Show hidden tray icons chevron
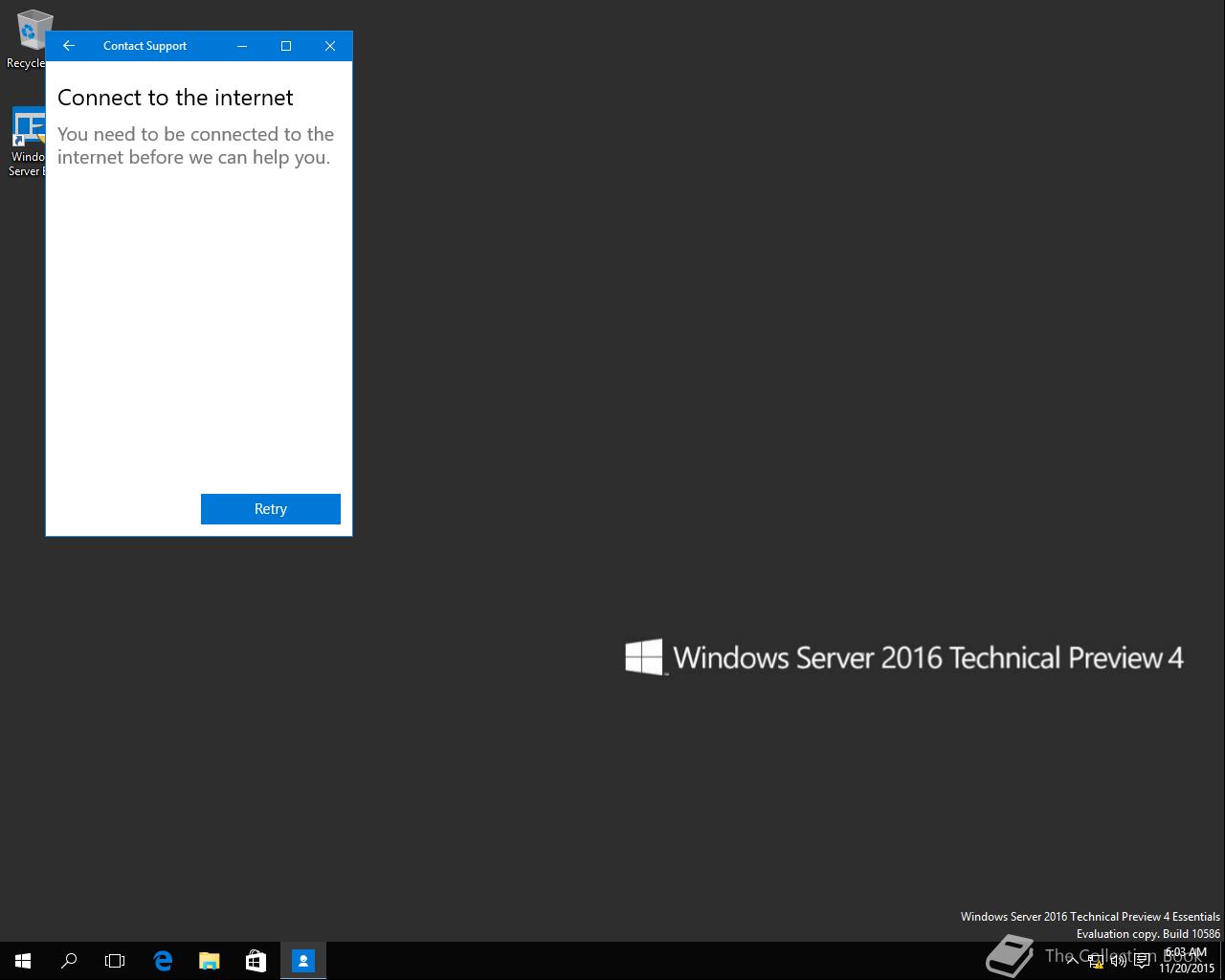1225x980 pixels. [x=1073, y=961]
